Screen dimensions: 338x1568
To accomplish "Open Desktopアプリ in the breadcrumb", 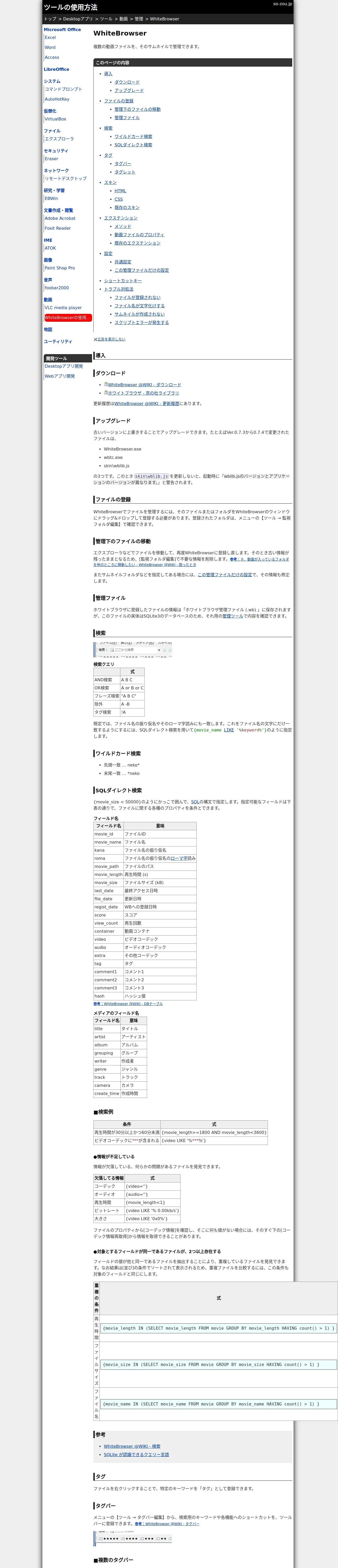I will 78,19.
